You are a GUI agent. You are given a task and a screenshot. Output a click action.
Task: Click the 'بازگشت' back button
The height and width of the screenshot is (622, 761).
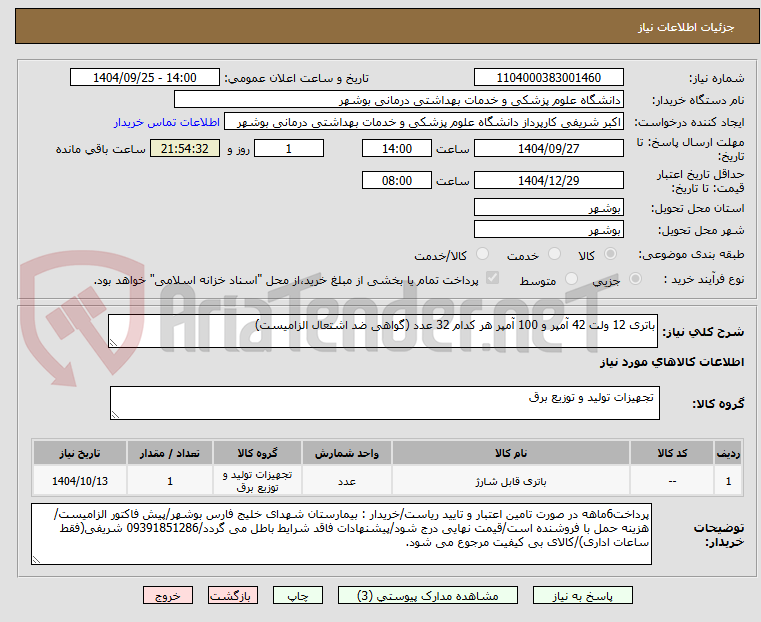(233, 595)
